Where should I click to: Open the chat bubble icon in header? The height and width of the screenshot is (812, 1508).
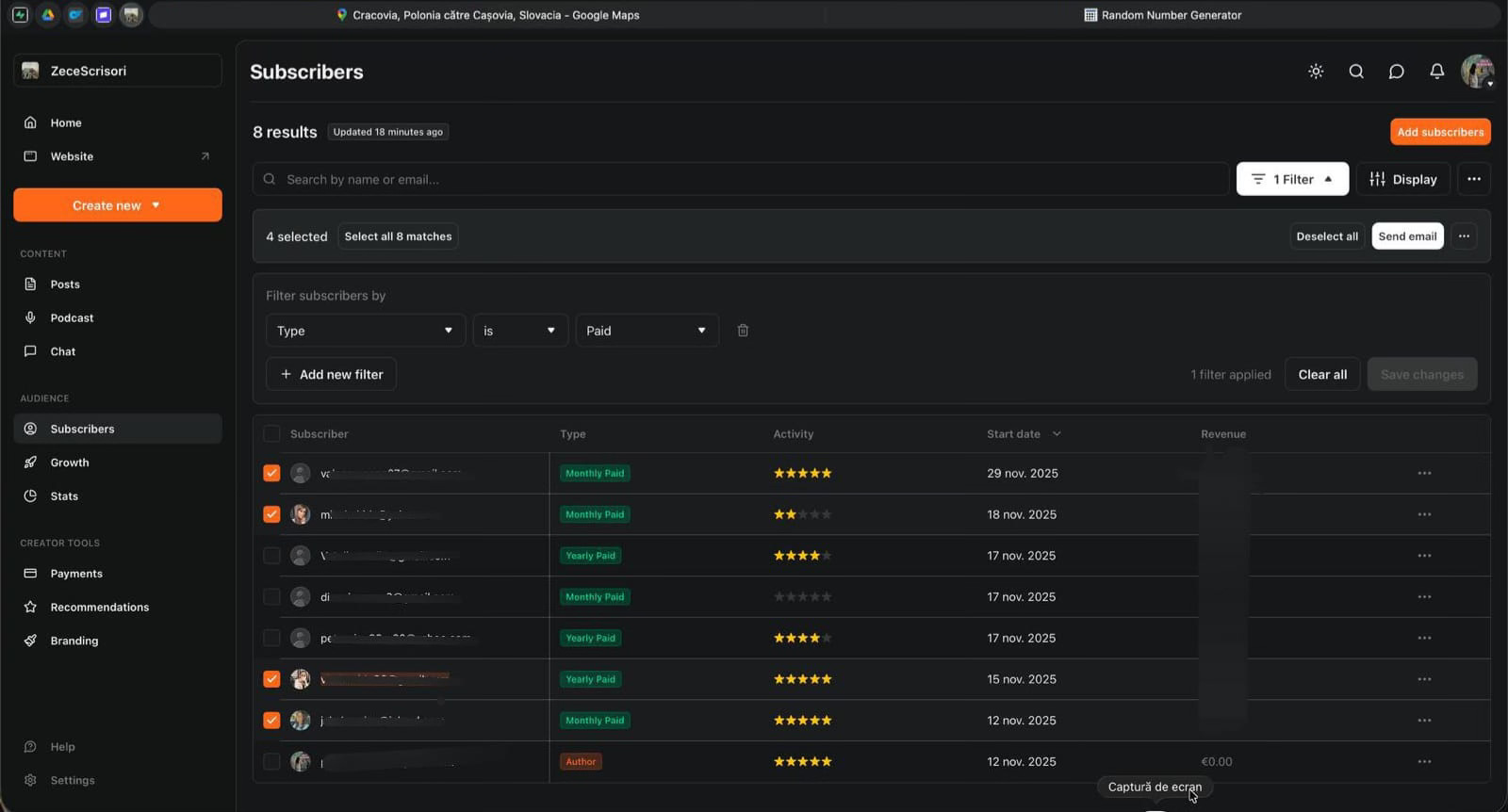(1396, 72)
